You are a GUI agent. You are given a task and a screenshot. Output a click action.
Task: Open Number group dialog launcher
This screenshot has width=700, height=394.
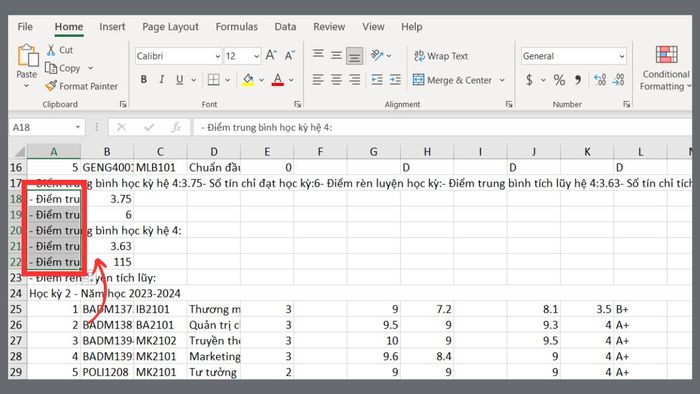[627, 104]
